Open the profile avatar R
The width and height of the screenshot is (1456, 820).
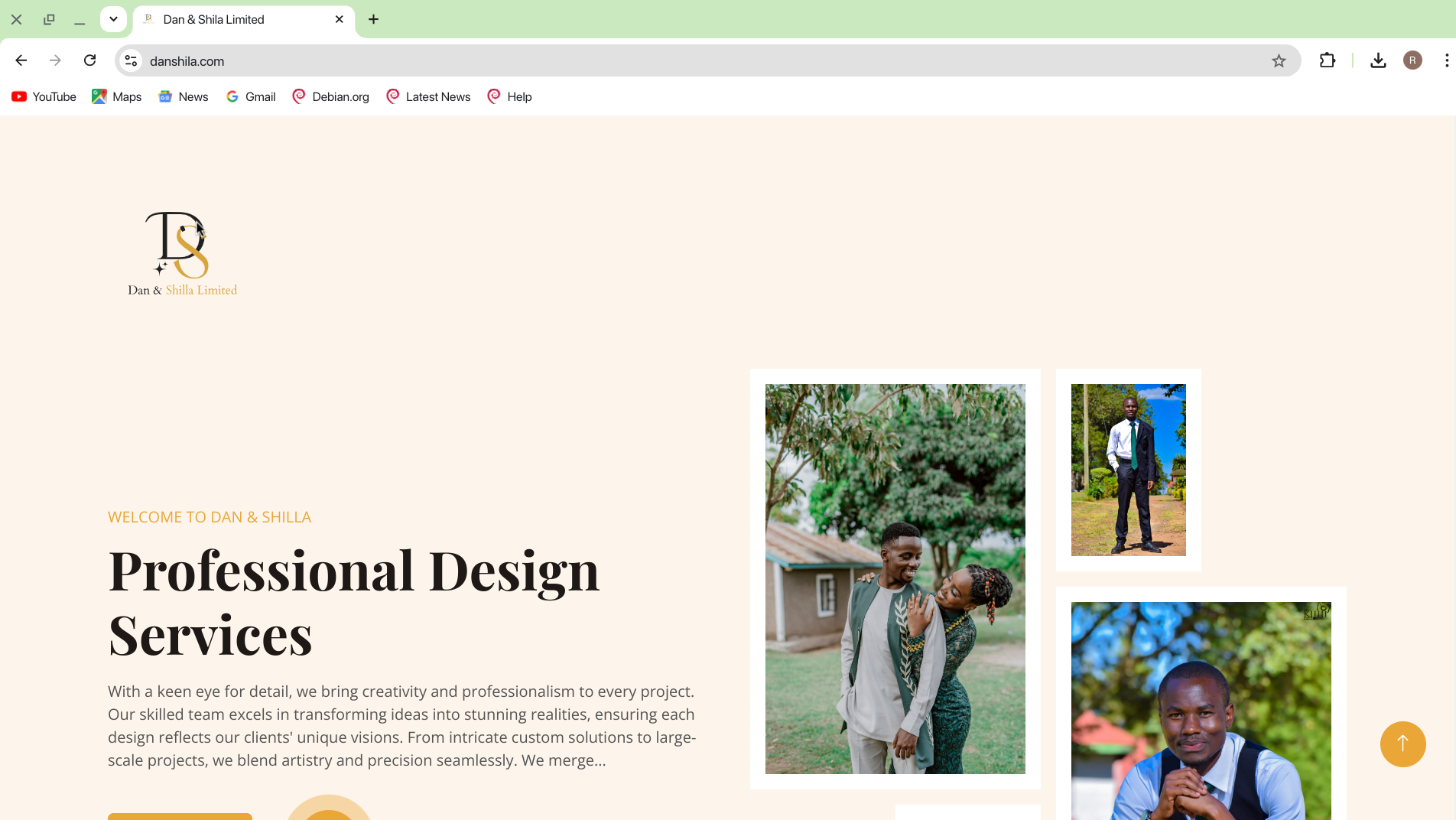tap(1412, 60)
